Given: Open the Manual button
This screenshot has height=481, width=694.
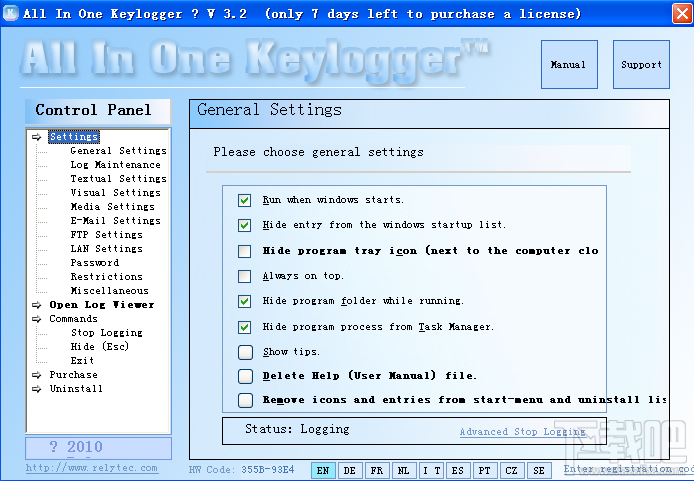Looking at the screenshot, I should click(569, 65).
